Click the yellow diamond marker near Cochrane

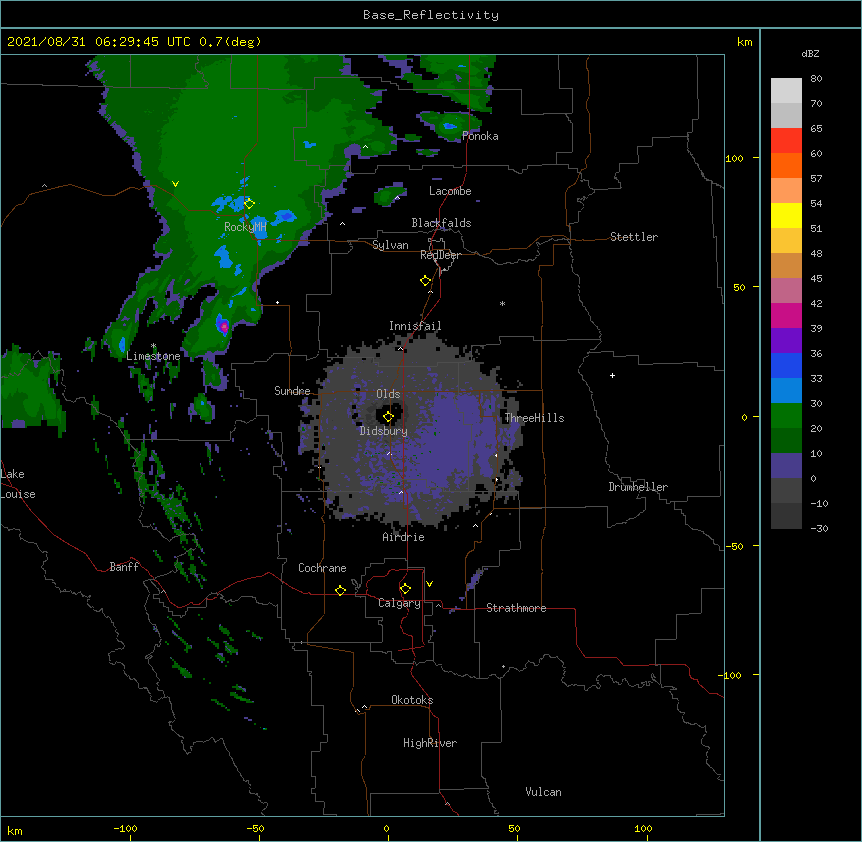[340, 590]
